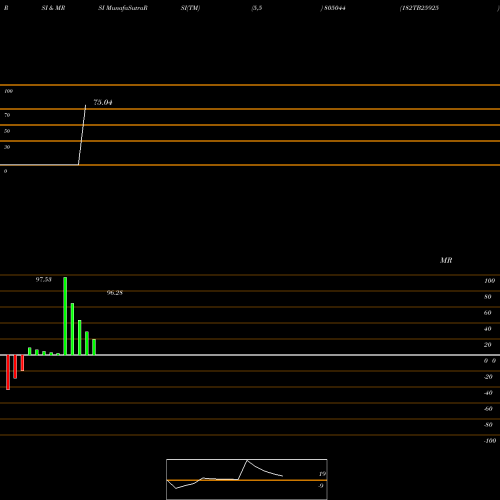Click the -20 label on MR axis
The width and height of the screenshot is (500, 500).
point(488,377)
